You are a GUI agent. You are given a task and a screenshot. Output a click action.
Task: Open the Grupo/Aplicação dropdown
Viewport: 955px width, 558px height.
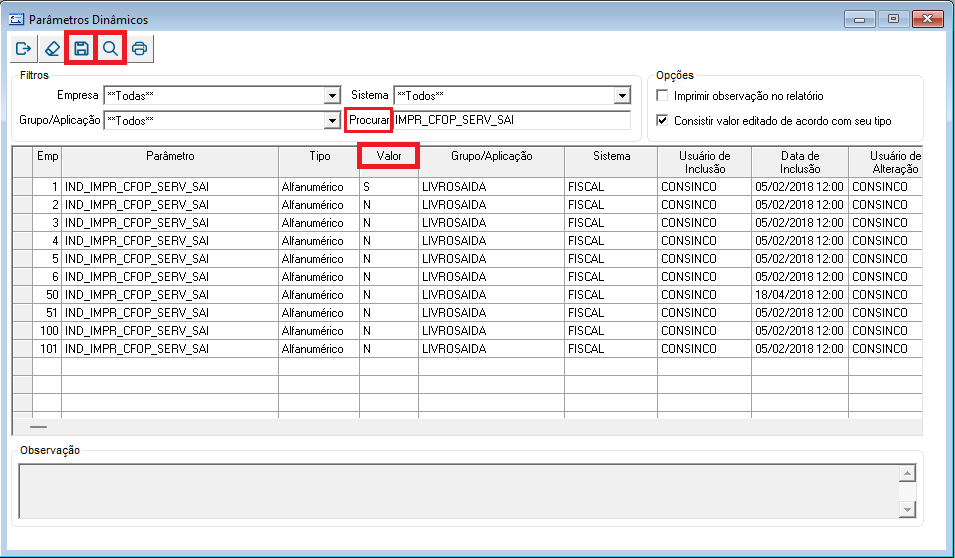coord(332,121)
